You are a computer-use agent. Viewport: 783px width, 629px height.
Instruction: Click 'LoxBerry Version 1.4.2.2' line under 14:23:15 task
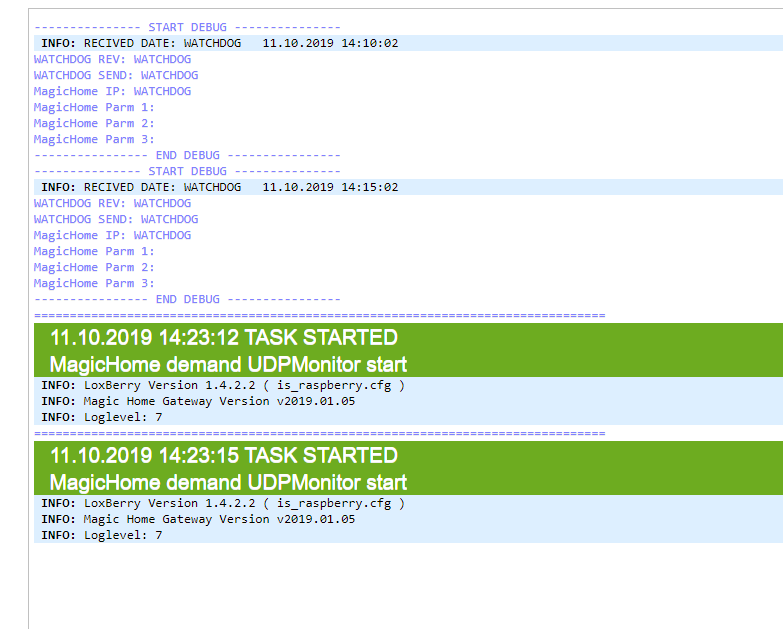(408, 503)
